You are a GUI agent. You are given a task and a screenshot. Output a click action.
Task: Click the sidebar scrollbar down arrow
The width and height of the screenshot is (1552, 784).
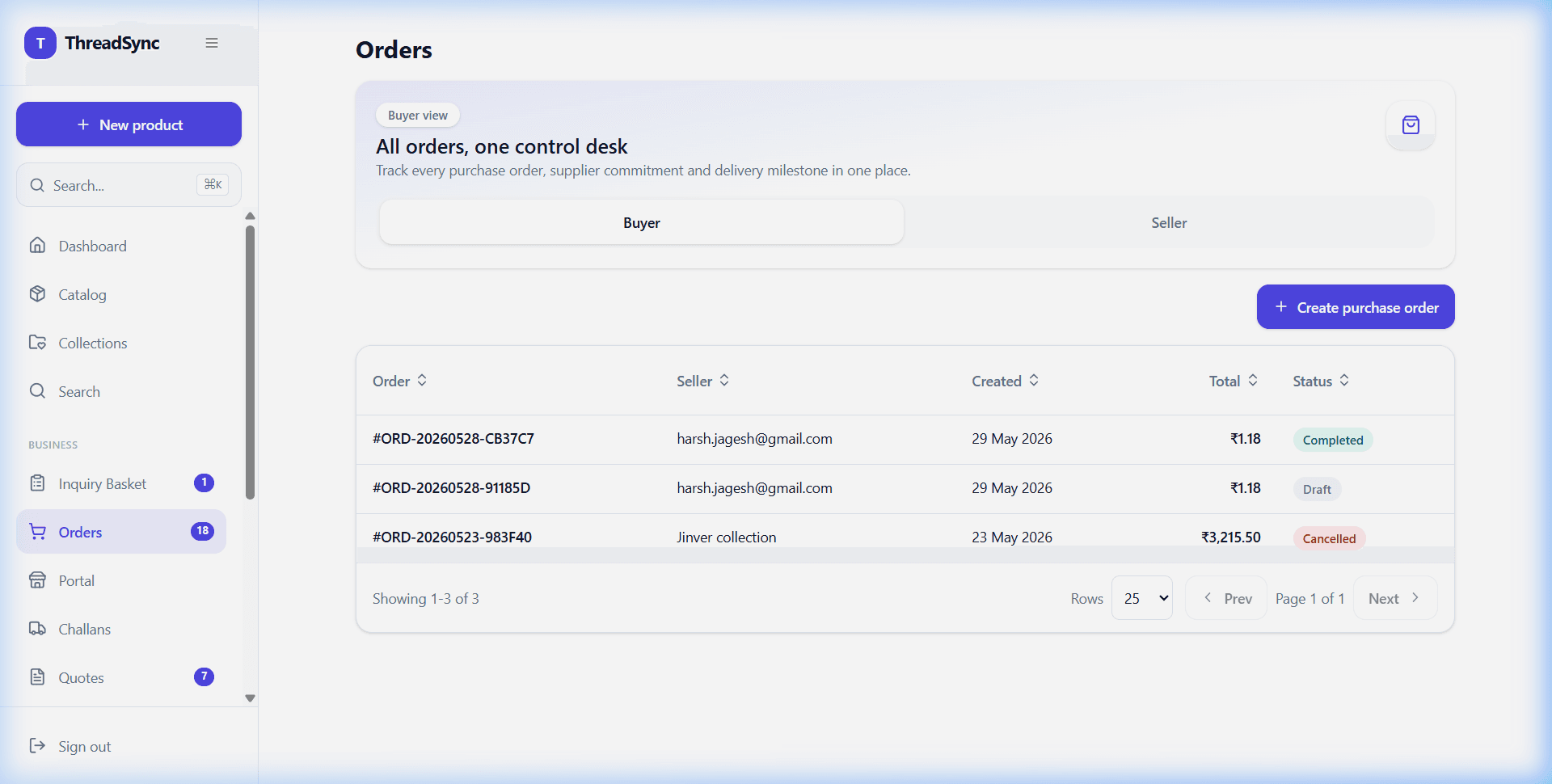point(250,698)
